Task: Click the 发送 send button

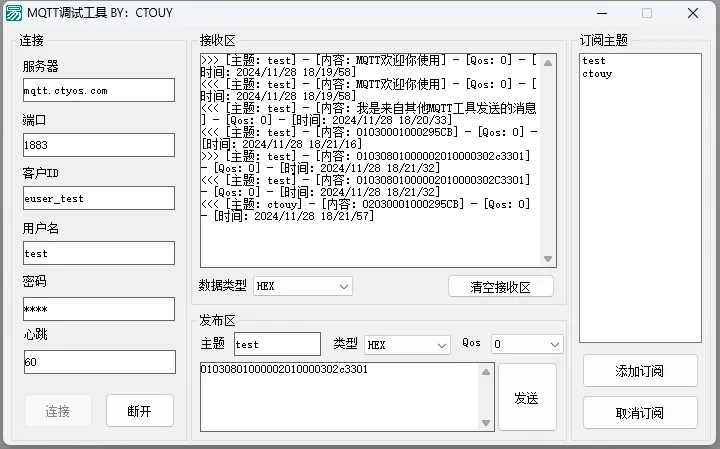Action: click(x=527, y=398)
